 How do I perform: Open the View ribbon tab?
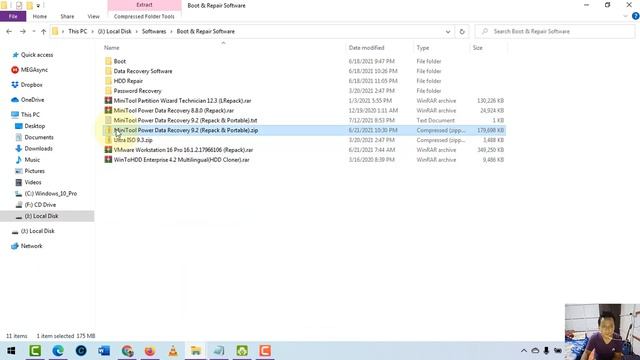click(x=93, y=16)
